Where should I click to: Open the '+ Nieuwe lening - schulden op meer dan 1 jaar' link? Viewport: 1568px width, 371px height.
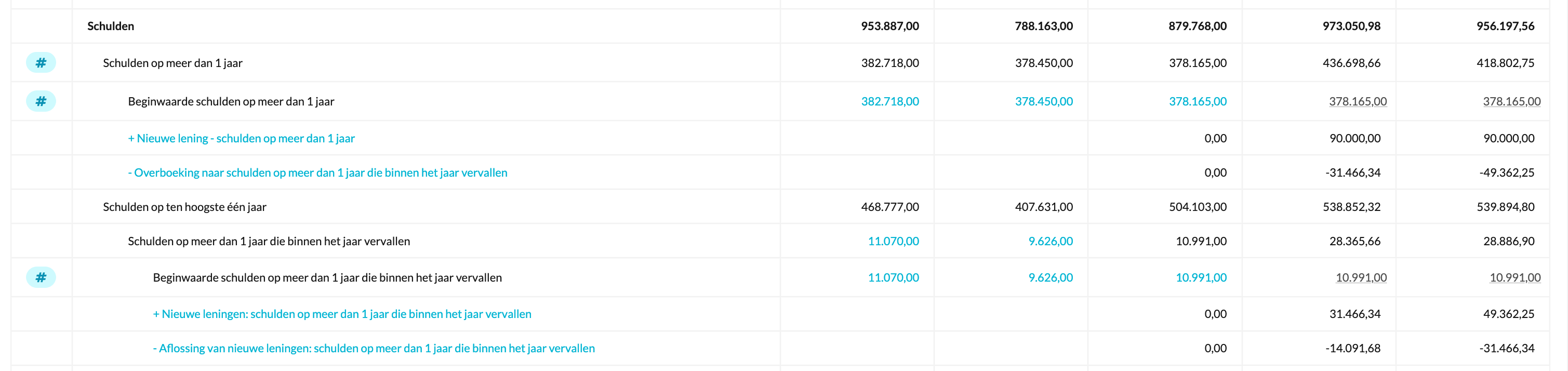(x=241, y=138)
